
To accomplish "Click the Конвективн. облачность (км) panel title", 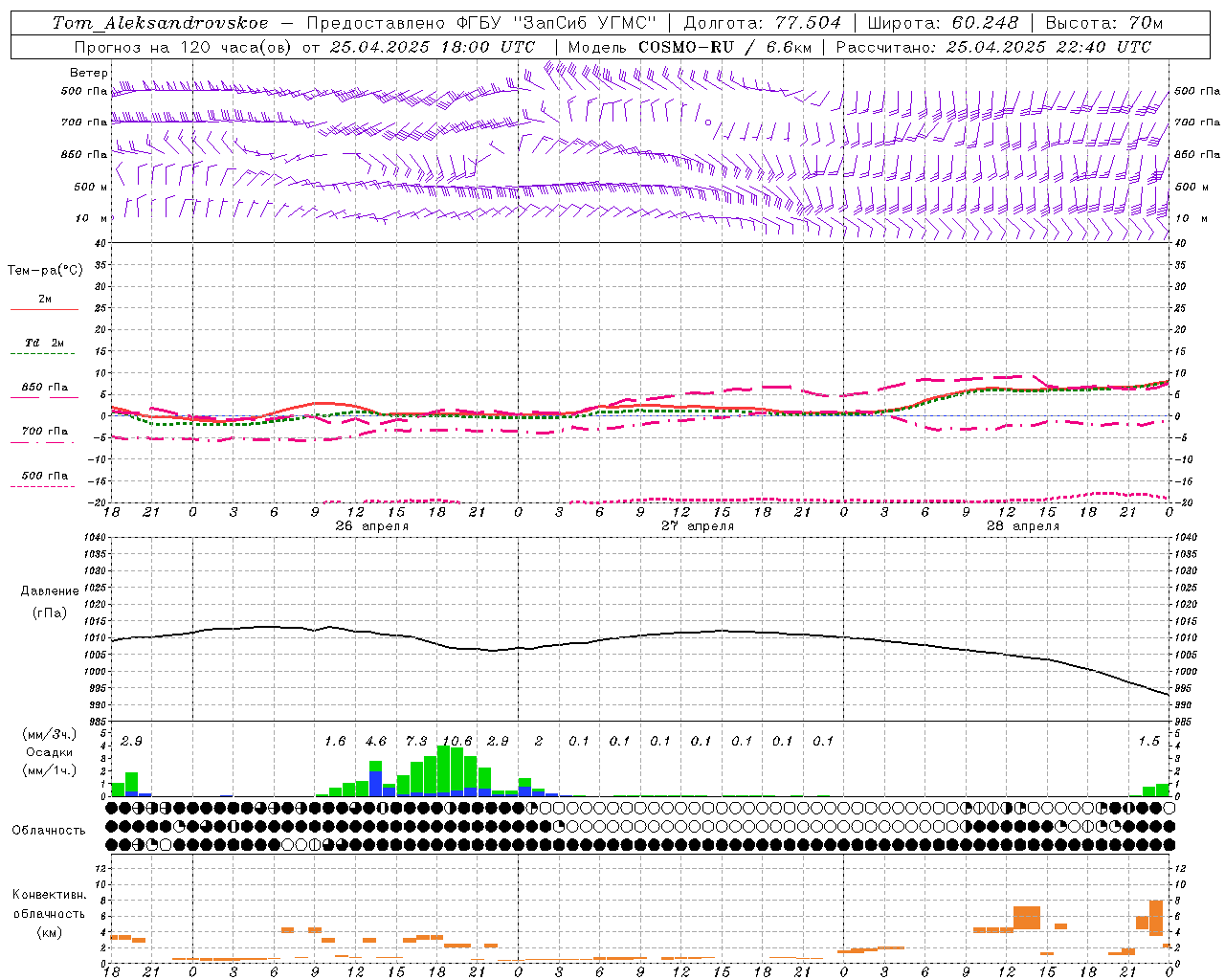I will tap(49, 913).
